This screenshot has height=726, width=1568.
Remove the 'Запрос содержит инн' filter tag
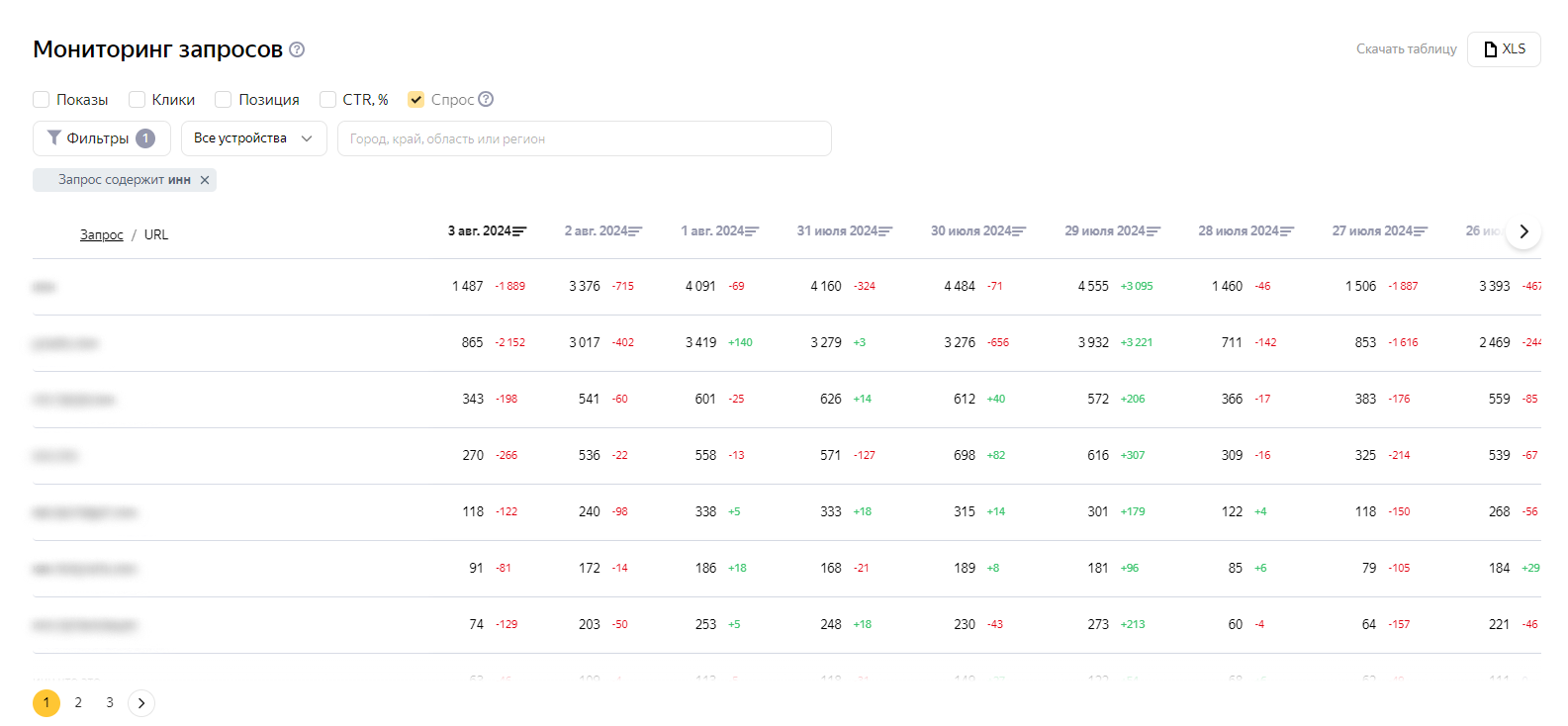205,180
